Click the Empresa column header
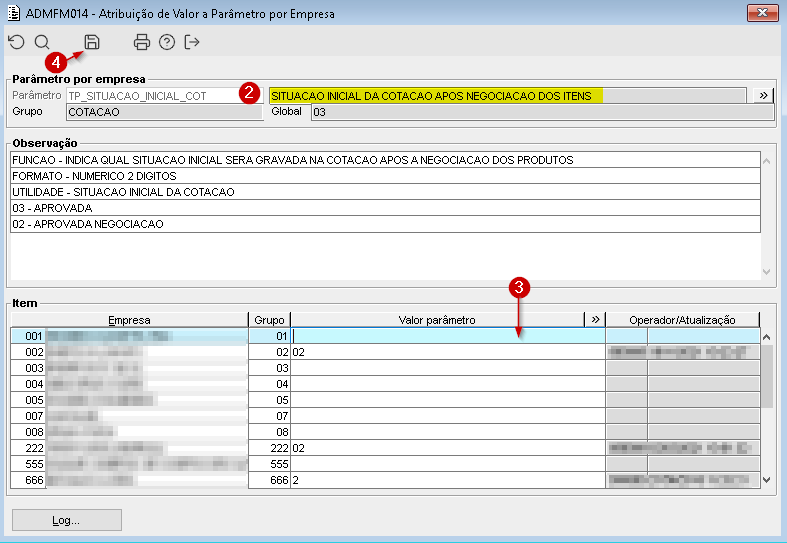 129,320
